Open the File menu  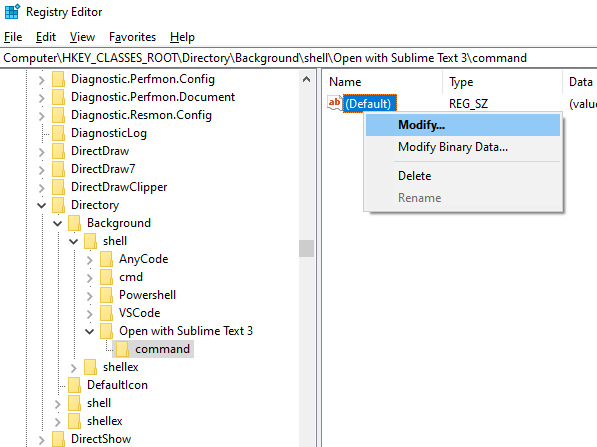pos(13,37)
